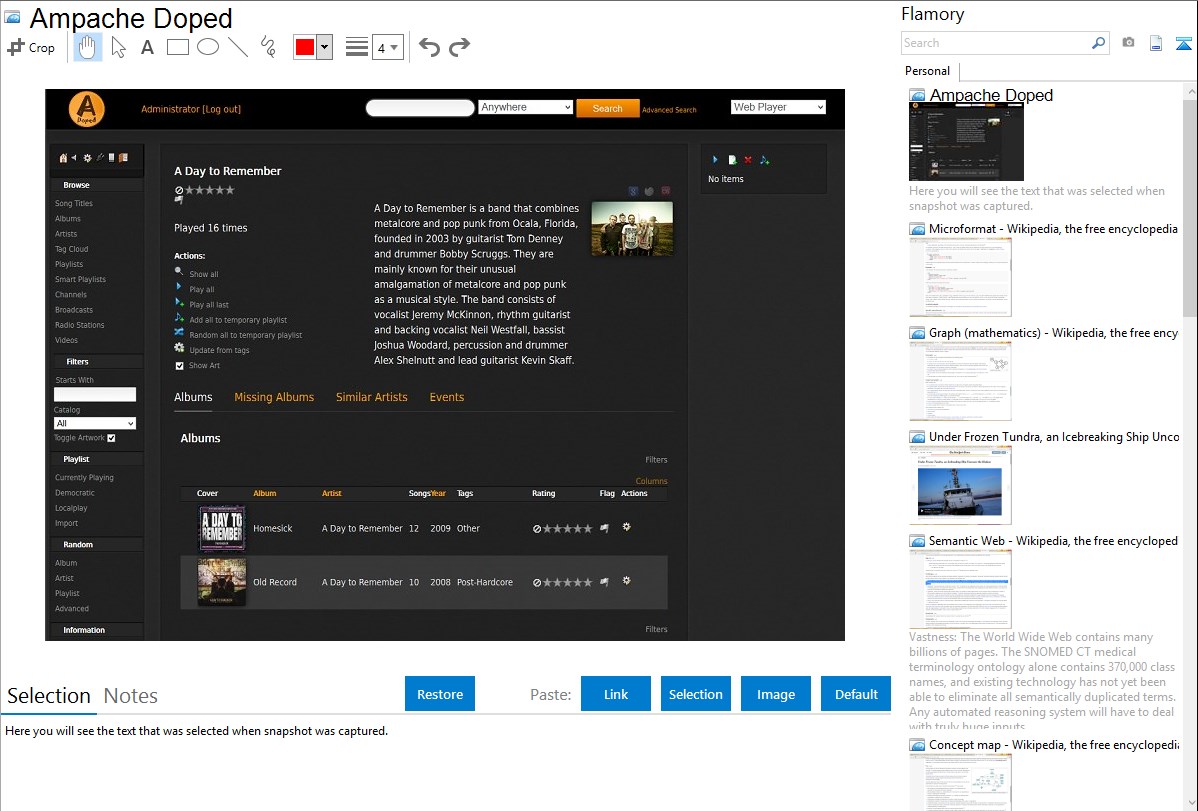
Task: Switch to the Personal tab
Action: coord(928,71)
